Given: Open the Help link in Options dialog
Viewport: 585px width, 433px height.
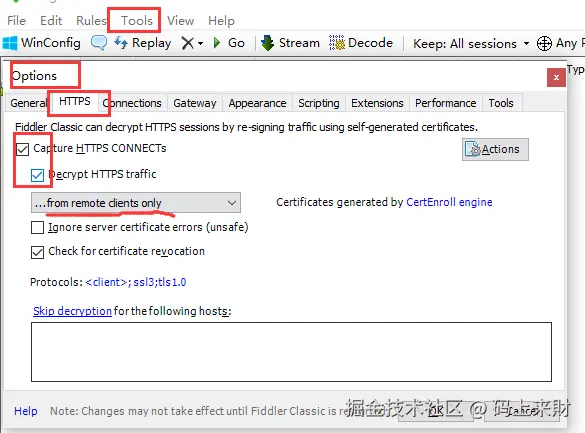Looking at the screenshot, I should pos(26,411).
